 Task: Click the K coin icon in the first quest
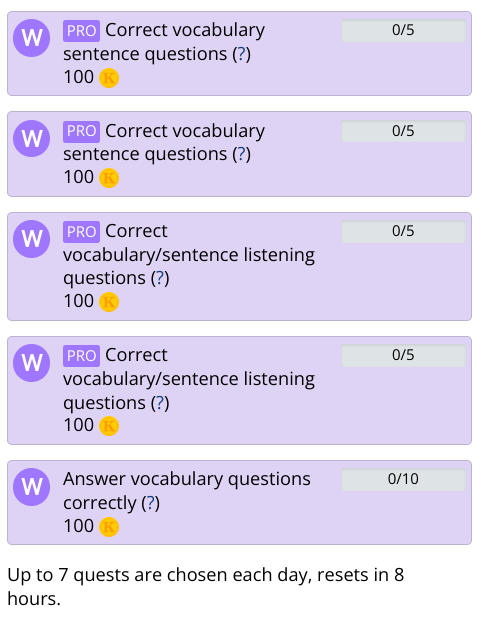click(x=109, y=78)
